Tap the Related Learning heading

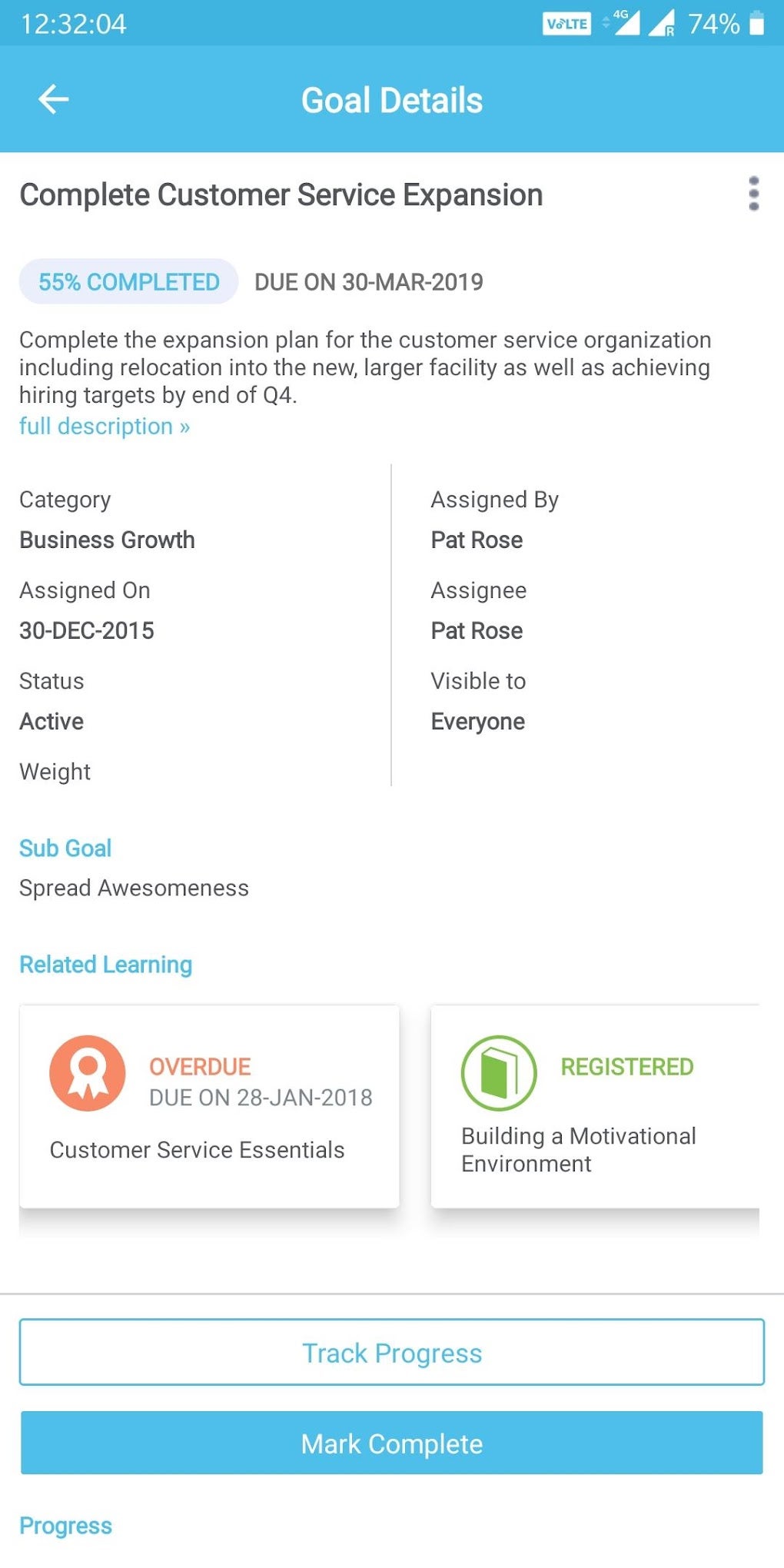click(105, 964)
